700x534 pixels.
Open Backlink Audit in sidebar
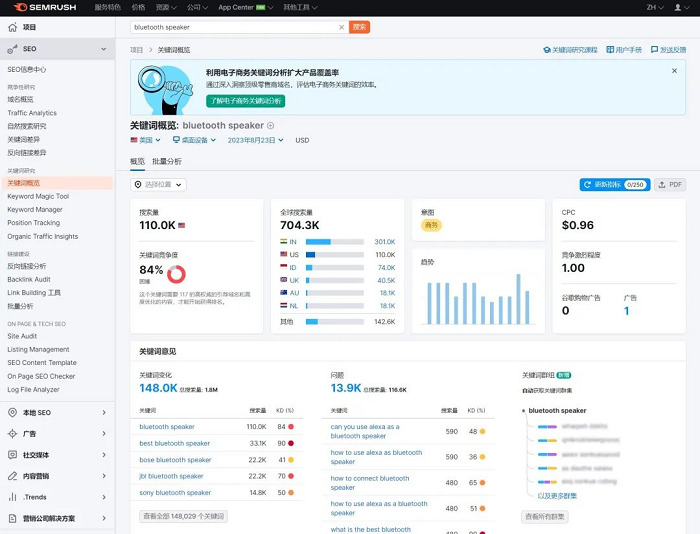(x=29, y=279)
